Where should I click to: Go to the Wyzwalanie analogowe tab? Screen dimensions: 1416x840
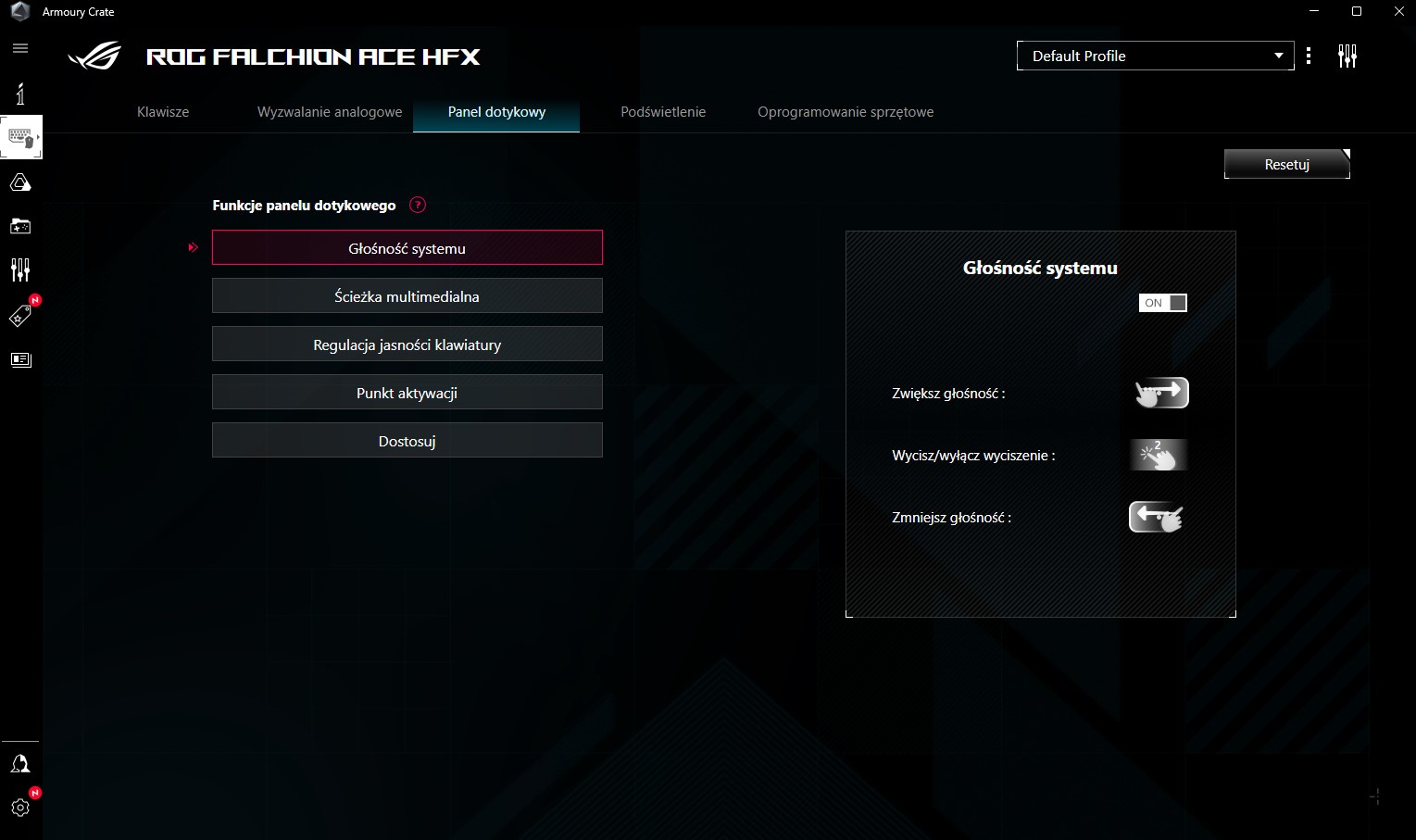click(x=330, y=112)
